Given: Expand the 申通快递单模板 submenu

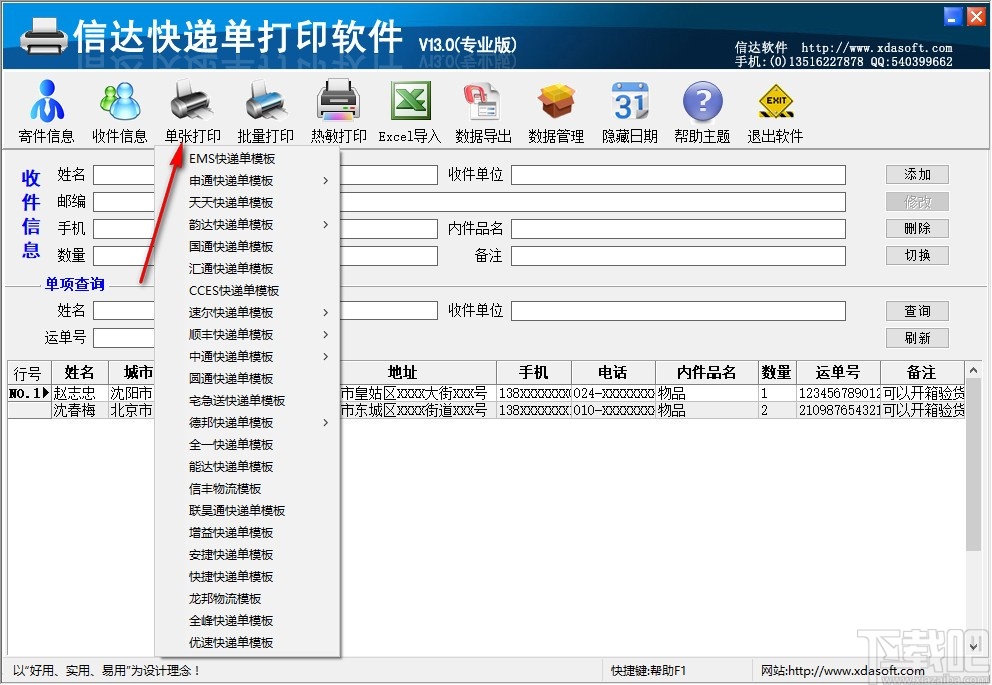Looking at the screenshot, I should coord(232,180).
